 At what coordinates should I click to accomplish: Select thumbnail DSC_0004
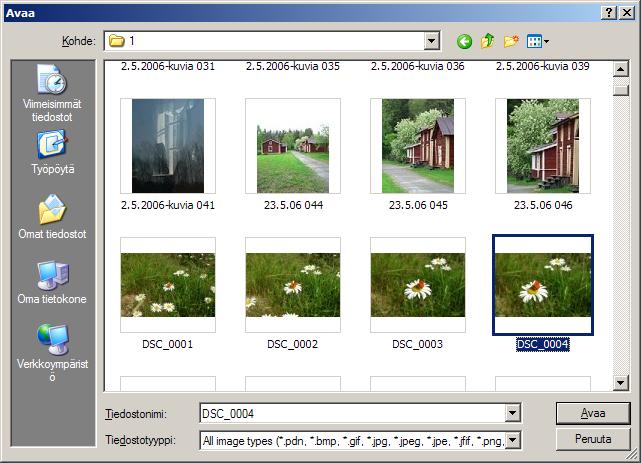[543, 285]
